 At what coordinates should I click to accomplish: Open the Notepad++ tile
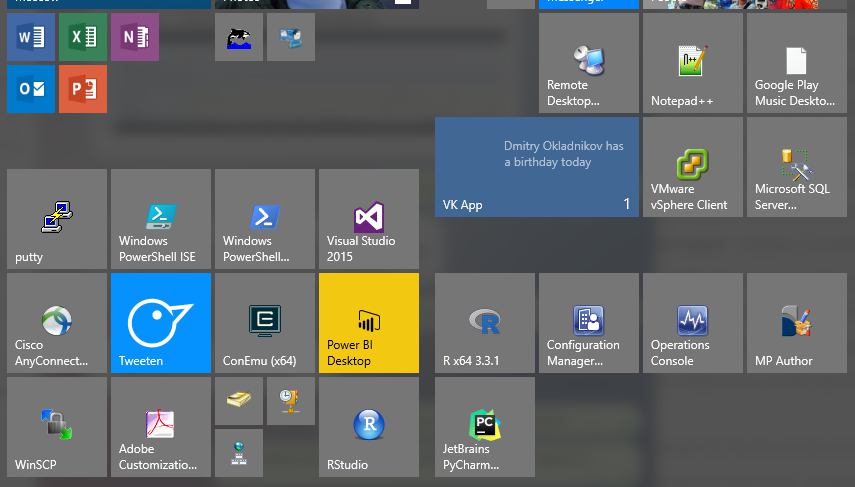click(x=693, y=63)
